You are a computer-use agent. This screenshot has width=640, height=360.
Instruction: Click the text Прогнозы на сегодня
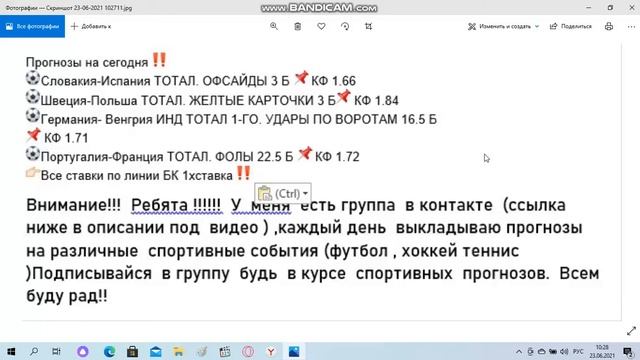(x=87, y=62)
